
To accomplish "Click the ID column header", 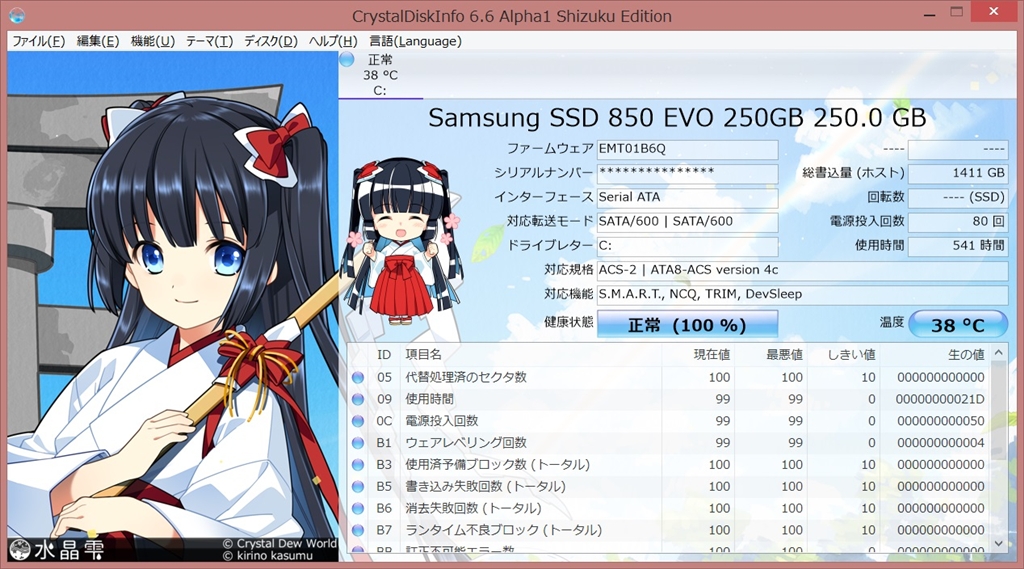I will (384, 355).
